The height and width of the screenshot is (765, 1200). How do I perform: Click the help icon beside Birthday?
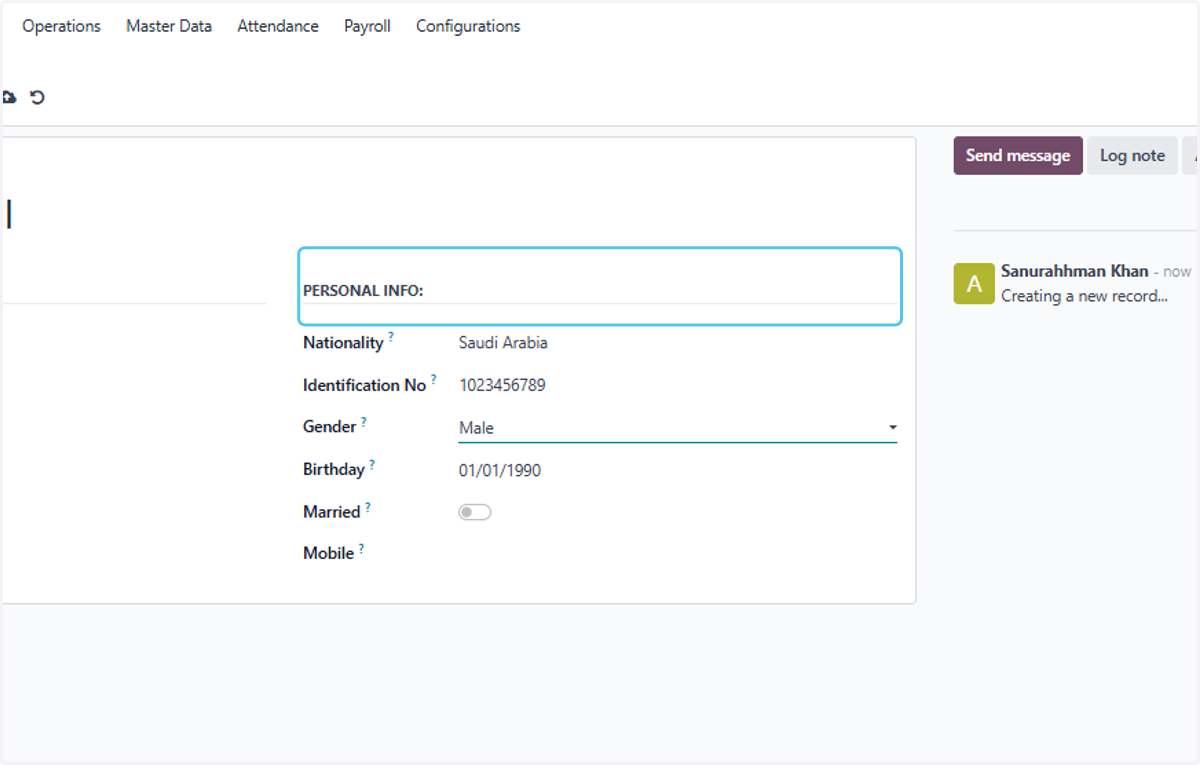coord(372,464)
